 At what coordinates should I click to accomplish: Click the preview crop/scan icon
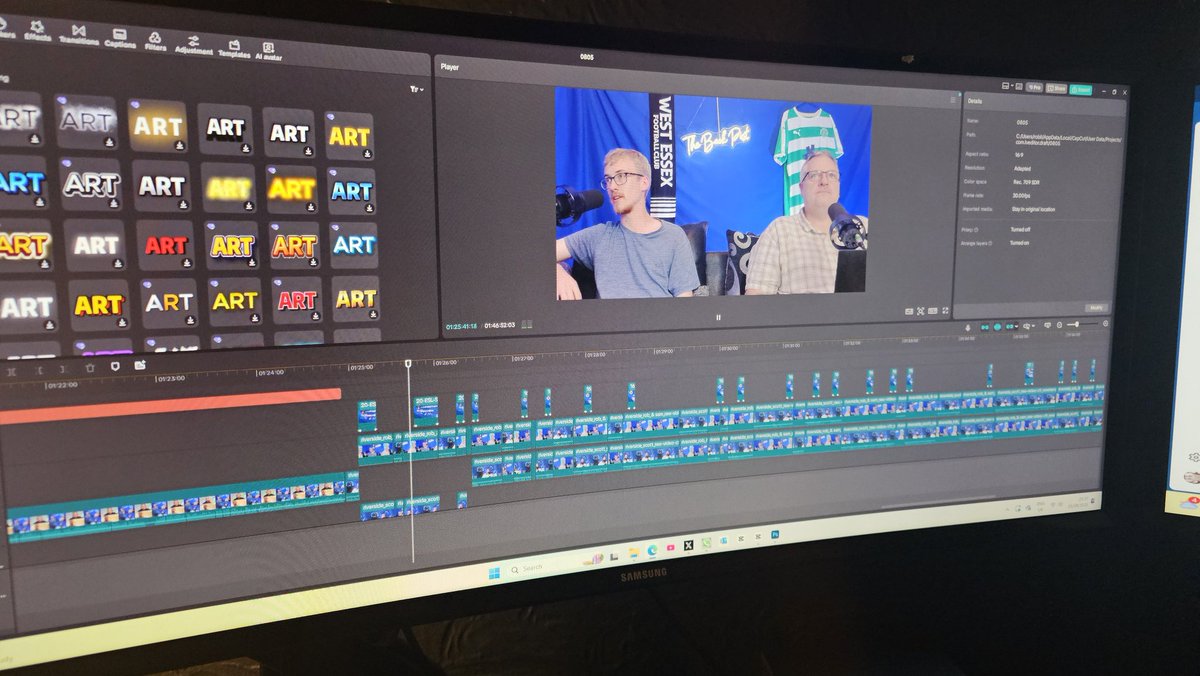(920, 312)
